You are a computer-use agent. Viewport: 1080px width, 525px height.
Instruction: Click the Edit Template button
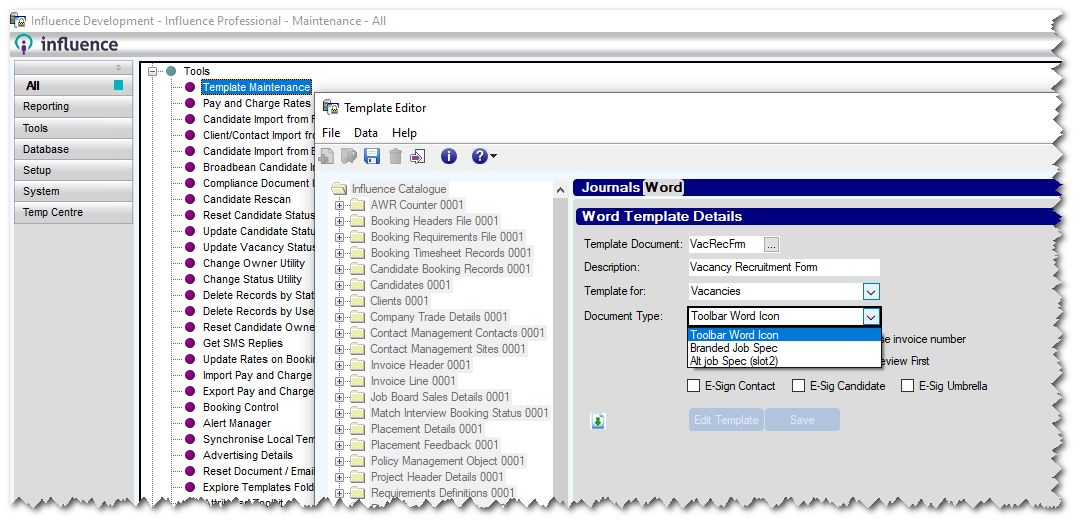coord(726,420)
